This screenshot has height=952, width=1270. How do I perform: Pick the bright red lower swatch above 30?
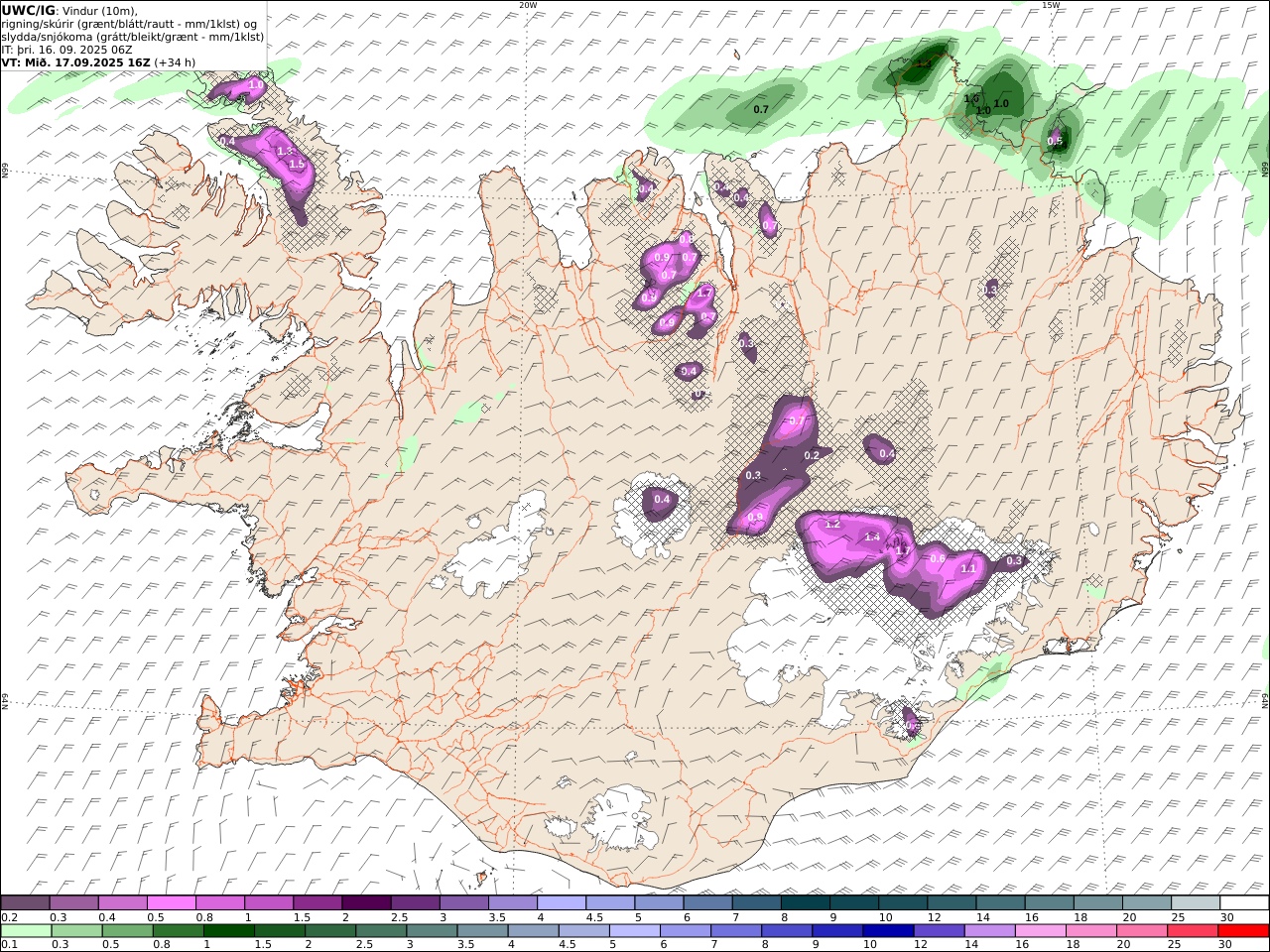pos(1243,931)
